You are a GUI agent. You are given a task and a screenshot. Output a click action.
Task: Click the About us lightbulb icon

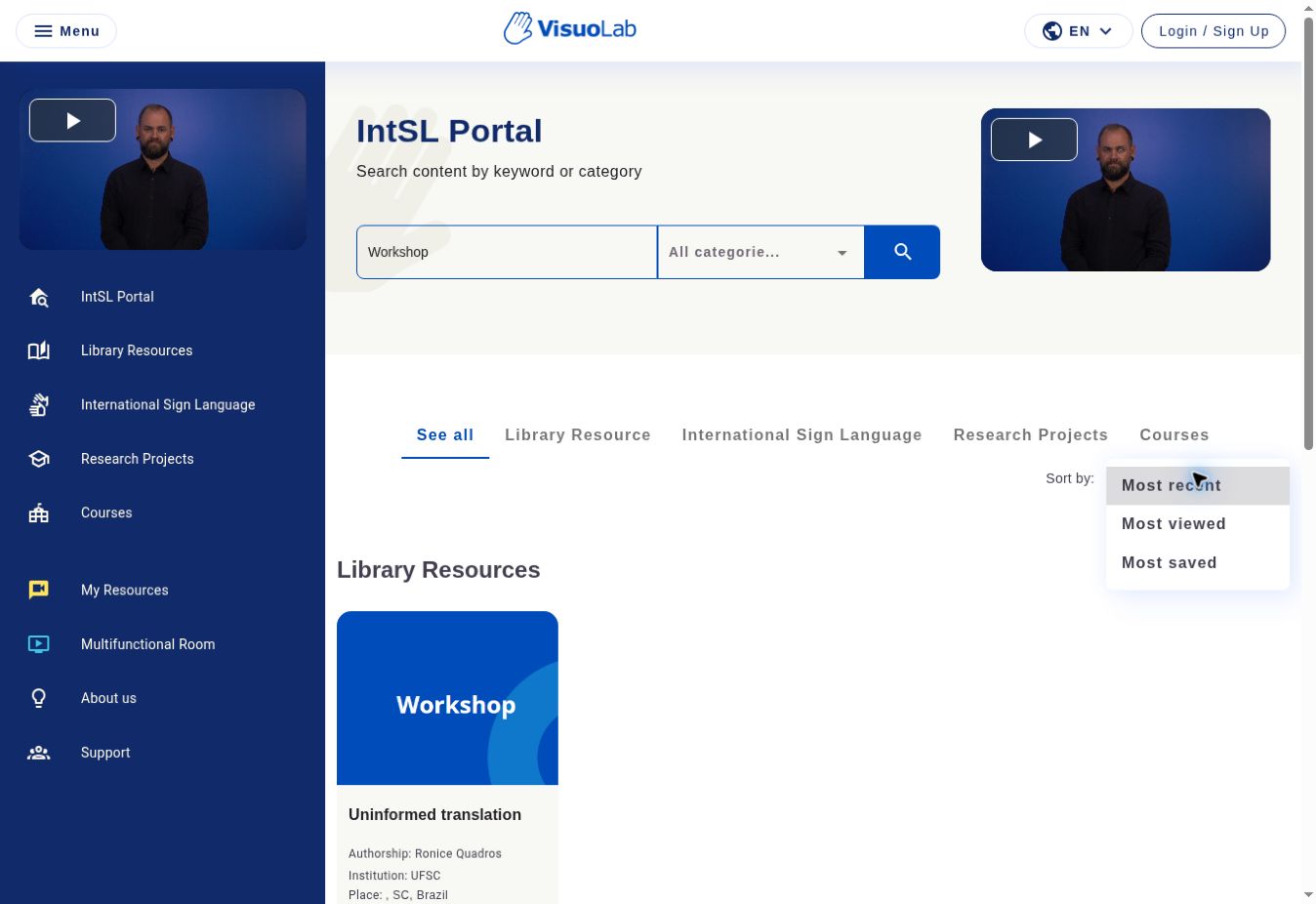pos(39,698)
